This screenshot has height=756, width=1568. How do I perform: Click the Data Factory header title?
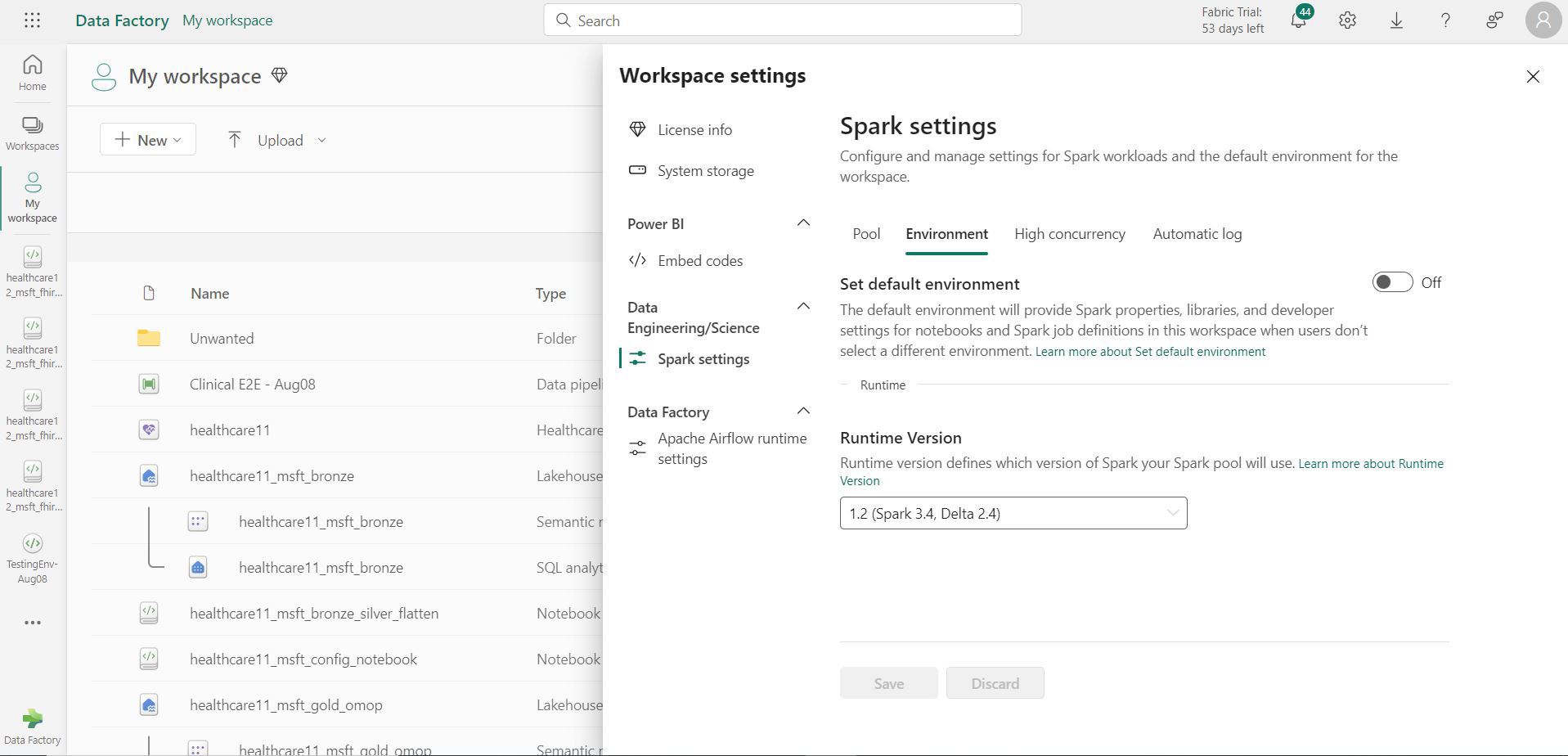[122, 20]
